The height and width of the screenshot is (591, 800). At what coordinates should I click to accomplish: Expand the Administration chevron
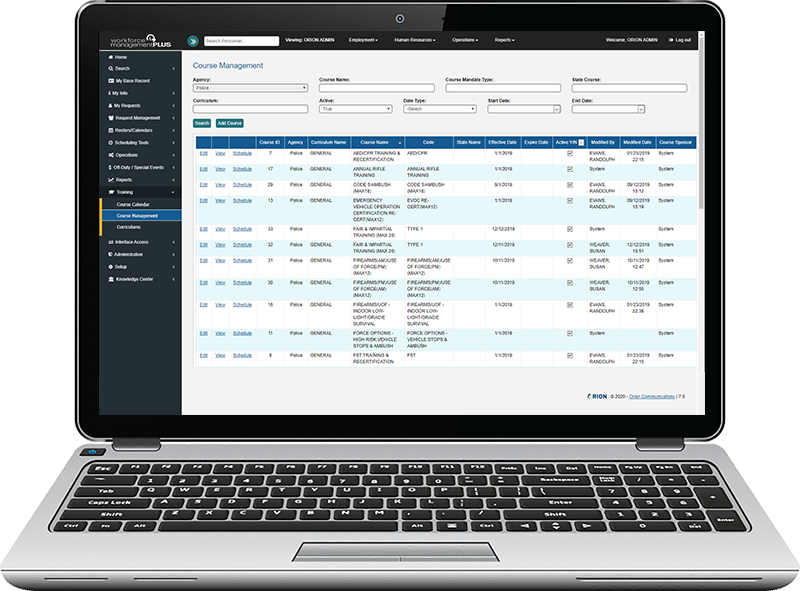(x=173, y=255)
